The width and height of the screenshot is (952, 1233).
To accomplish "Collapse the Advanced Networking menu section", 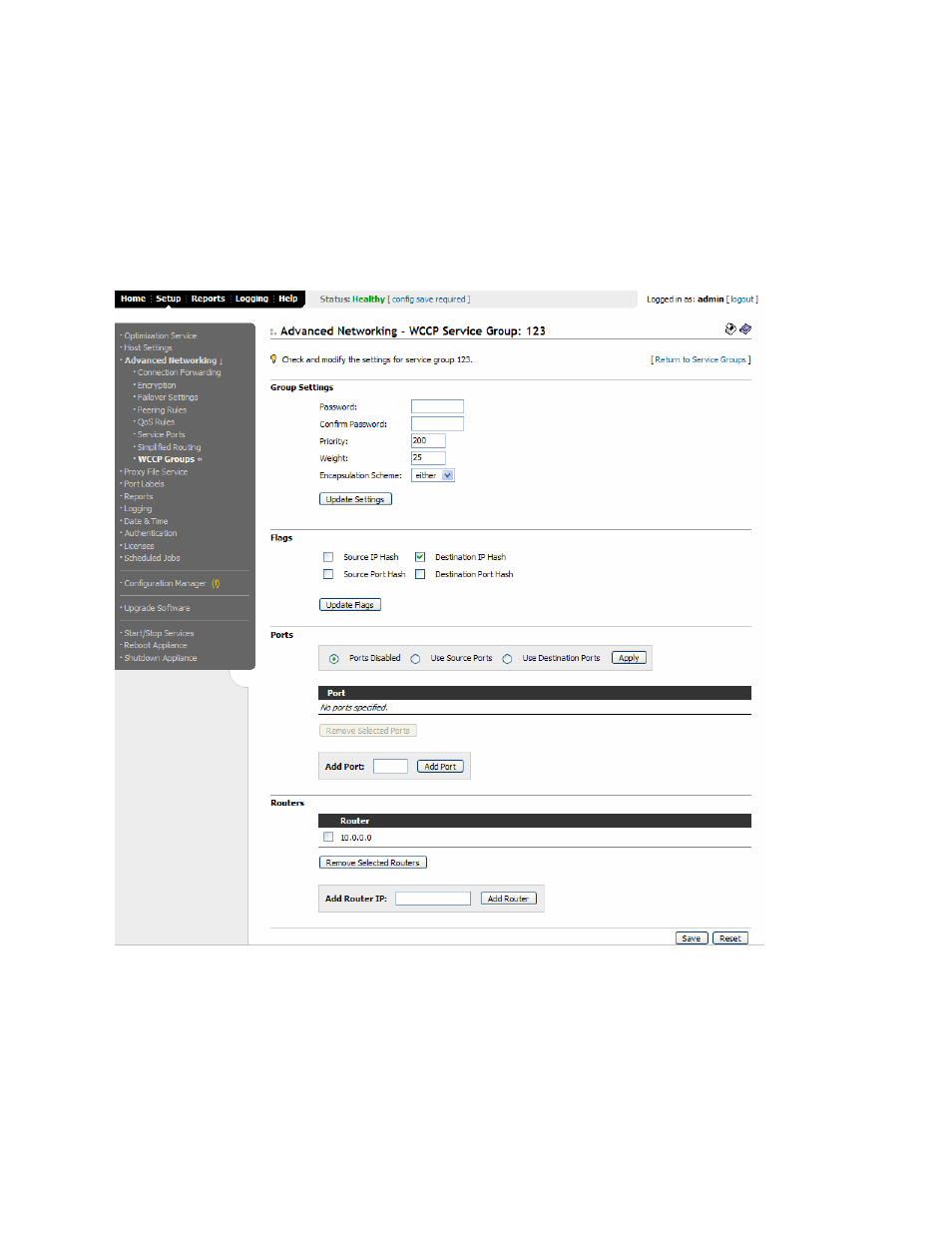I will [x=173, y=360].
